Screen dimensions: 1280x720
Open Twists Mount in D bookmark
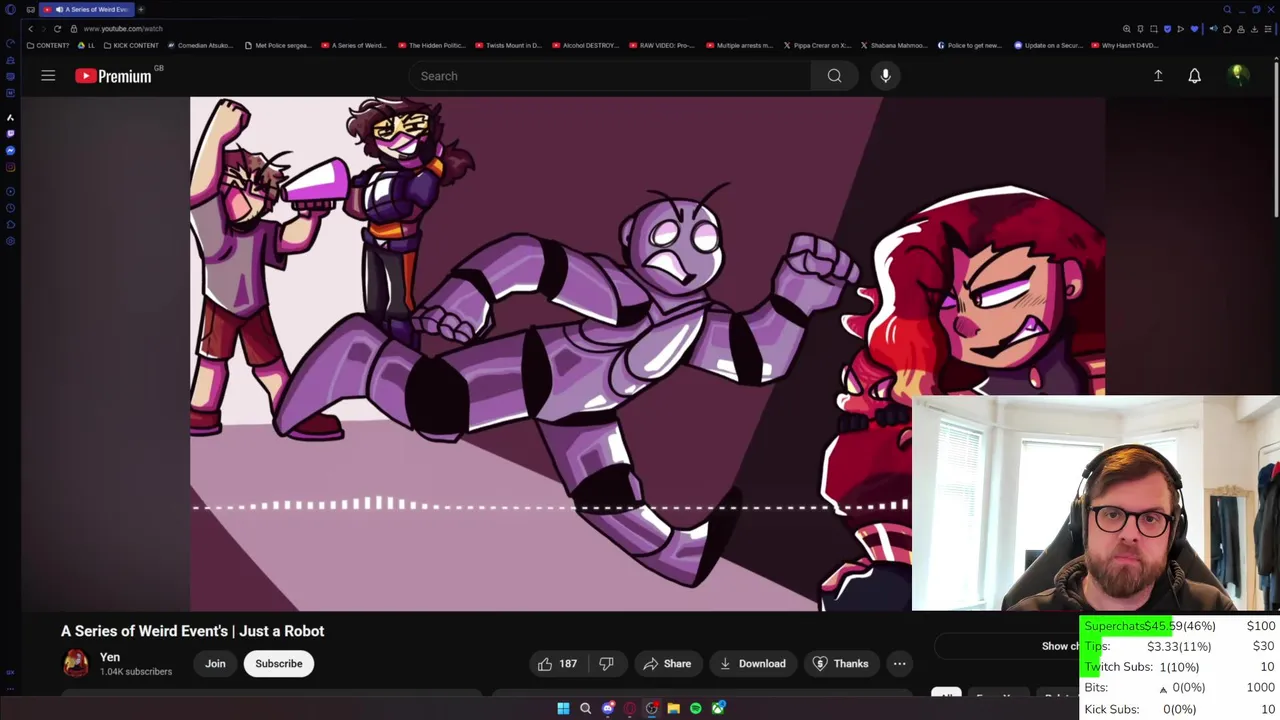(x=508, y=45)
